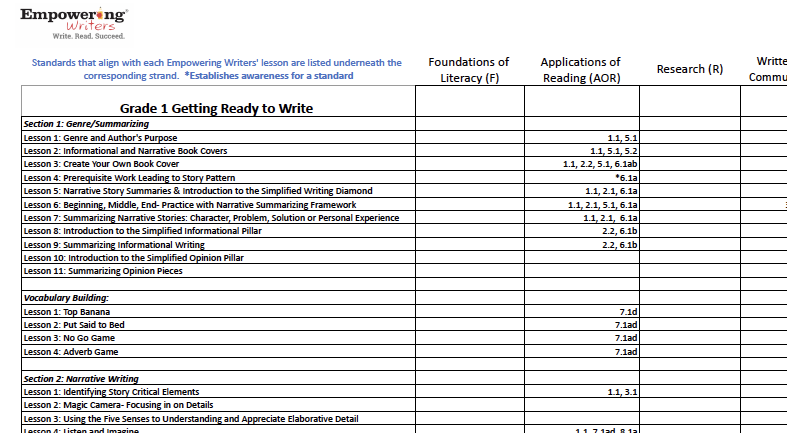Screen dimensions: 787x433
Task: Select Lesson 11: Summarizing Opinion Pieces
Action: pos(101,271)
